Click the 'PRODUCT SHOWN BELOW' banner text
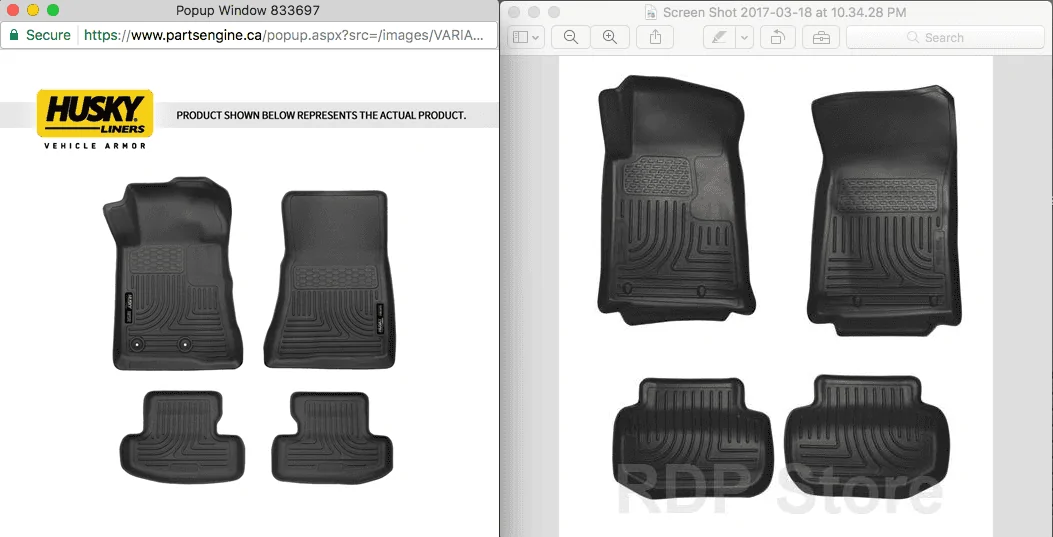Screen dimensions: 1053x537 click(x=321, y=115)
